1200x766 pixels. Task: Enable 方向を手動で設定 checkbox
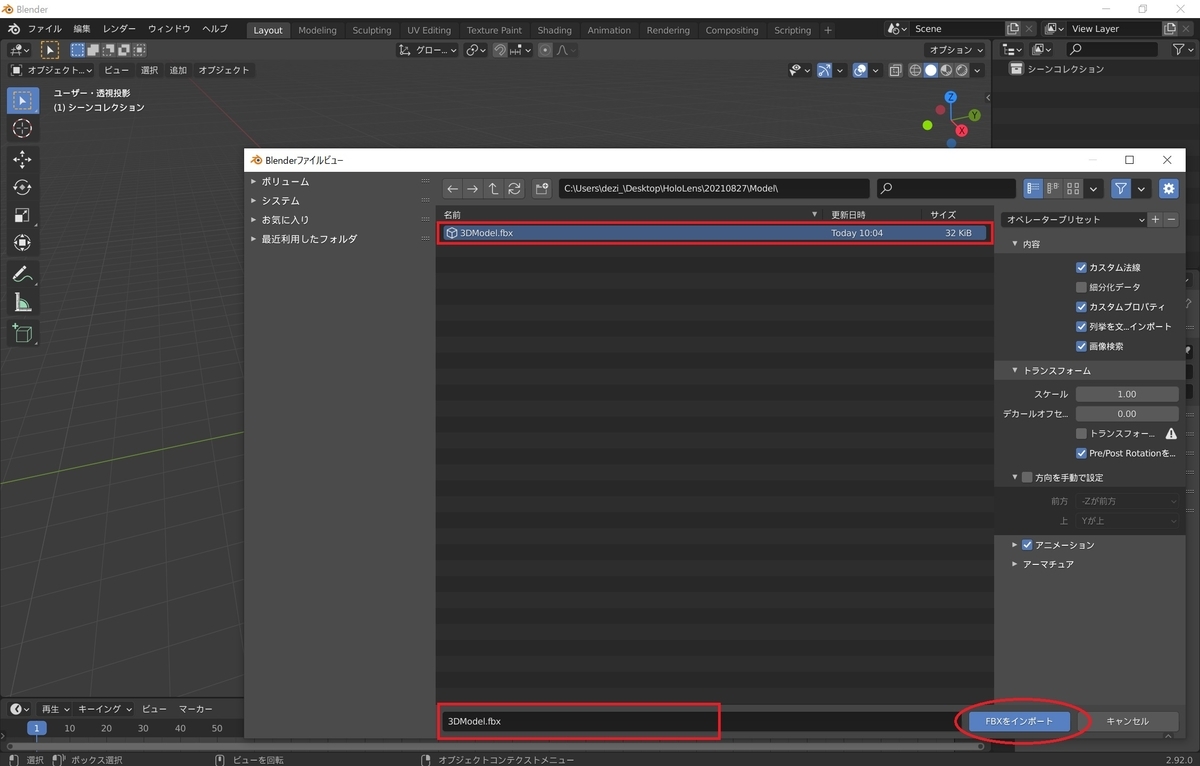coord(1027,478)
